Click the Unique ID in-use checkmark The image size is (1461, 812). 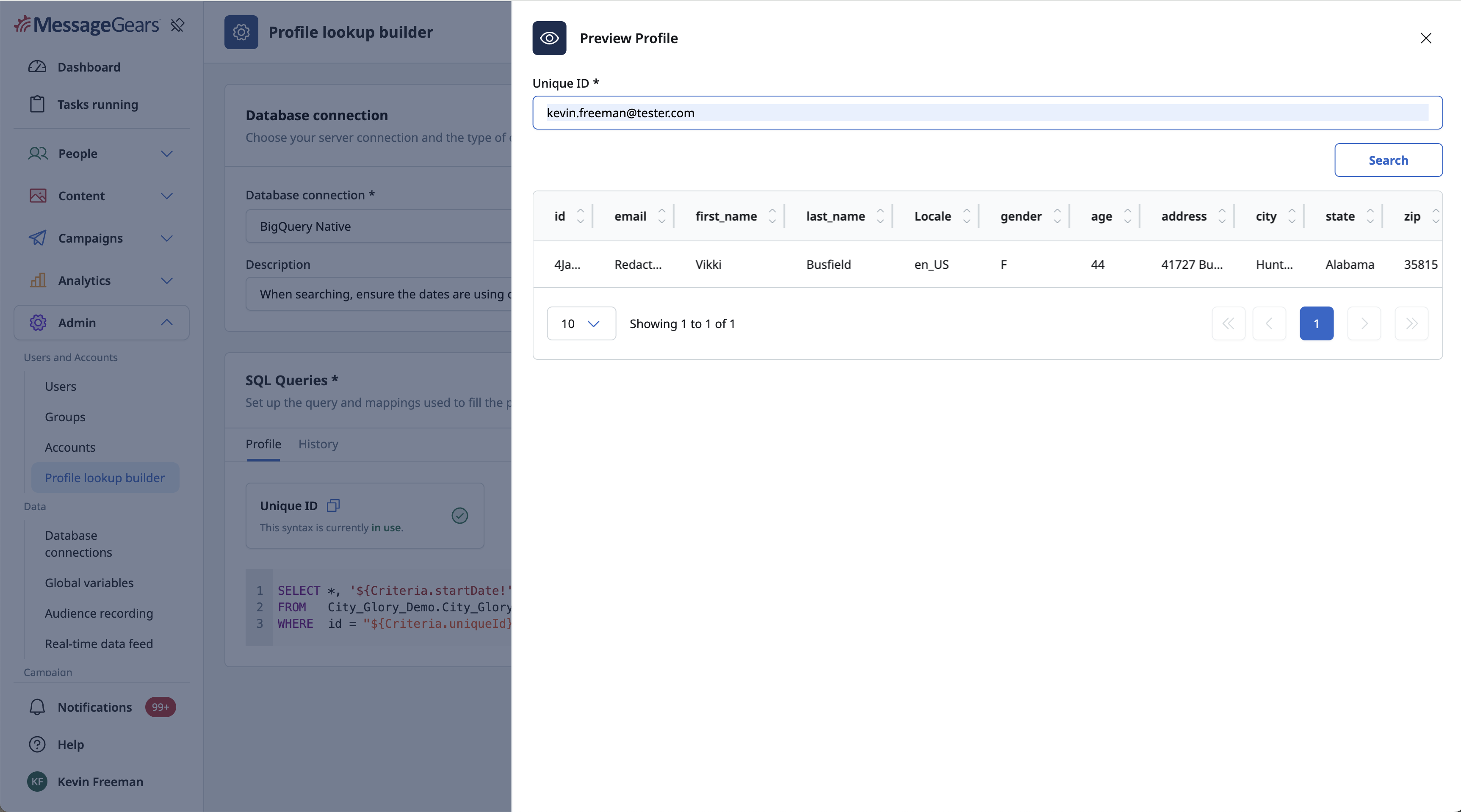(x=460, y=516)
